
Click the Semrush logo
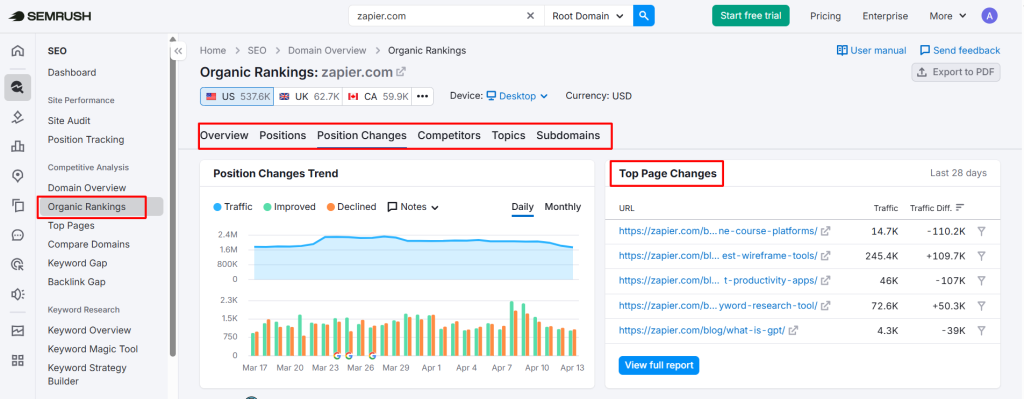(49, 16)
